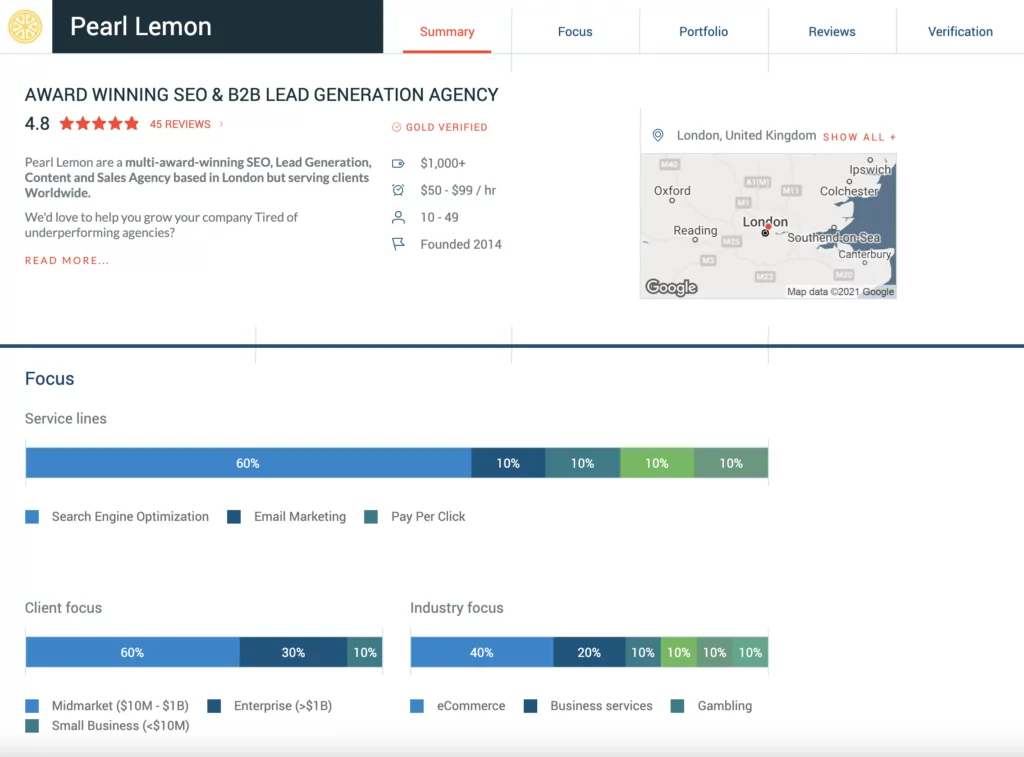Click the minimum project size tag icon
Viewport: 1024px width, 757px height.
(398, 163)
